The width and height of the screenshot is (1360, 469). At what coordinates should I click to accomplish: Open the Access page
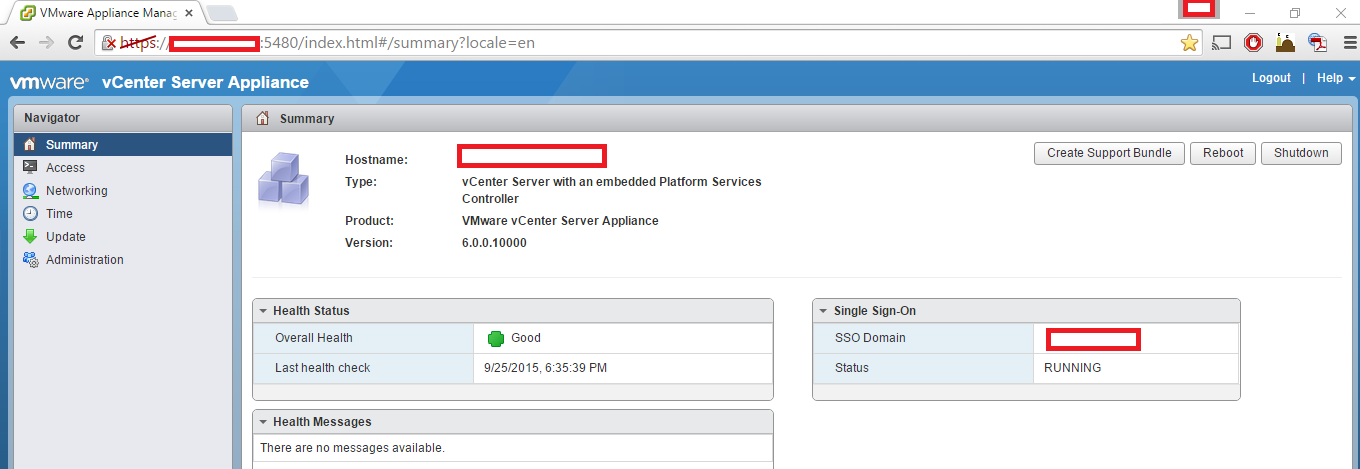(65, 168)
